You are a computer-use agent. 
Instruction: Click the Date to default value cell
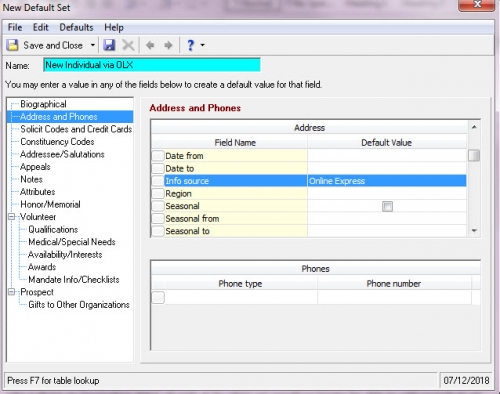coord(387,168)
